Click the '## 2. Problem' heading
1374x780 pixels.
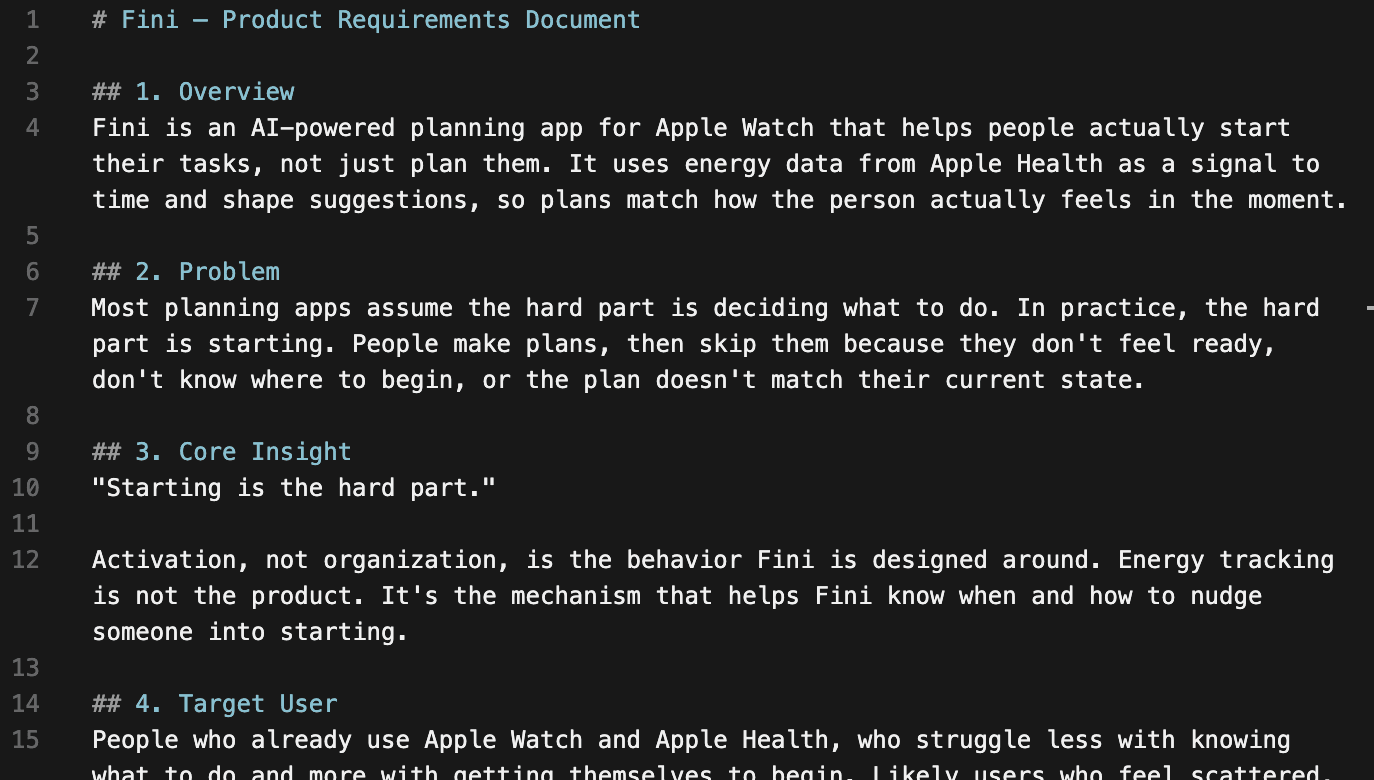[x=186, y=272]
